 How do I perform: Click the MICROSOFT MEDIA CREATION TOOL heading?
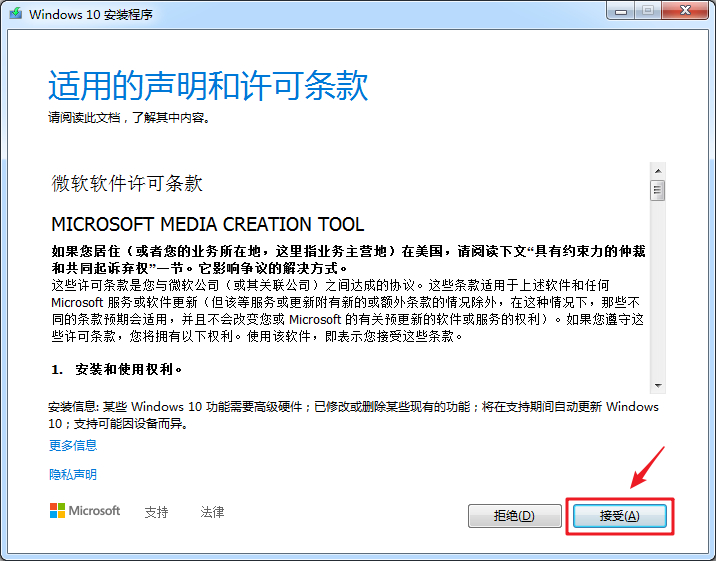tap(207, 224)
